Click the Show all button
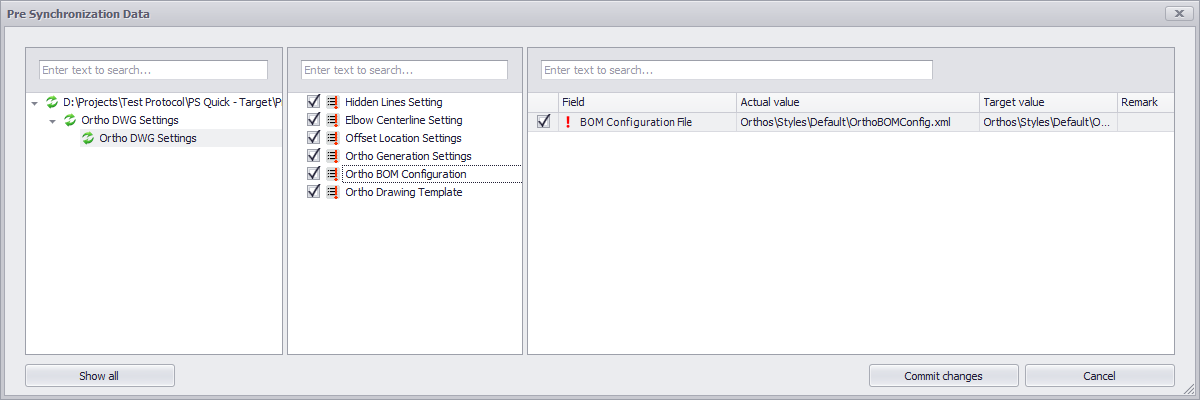The height and width of the screenshot is (400, 1200). pos(100,376)
